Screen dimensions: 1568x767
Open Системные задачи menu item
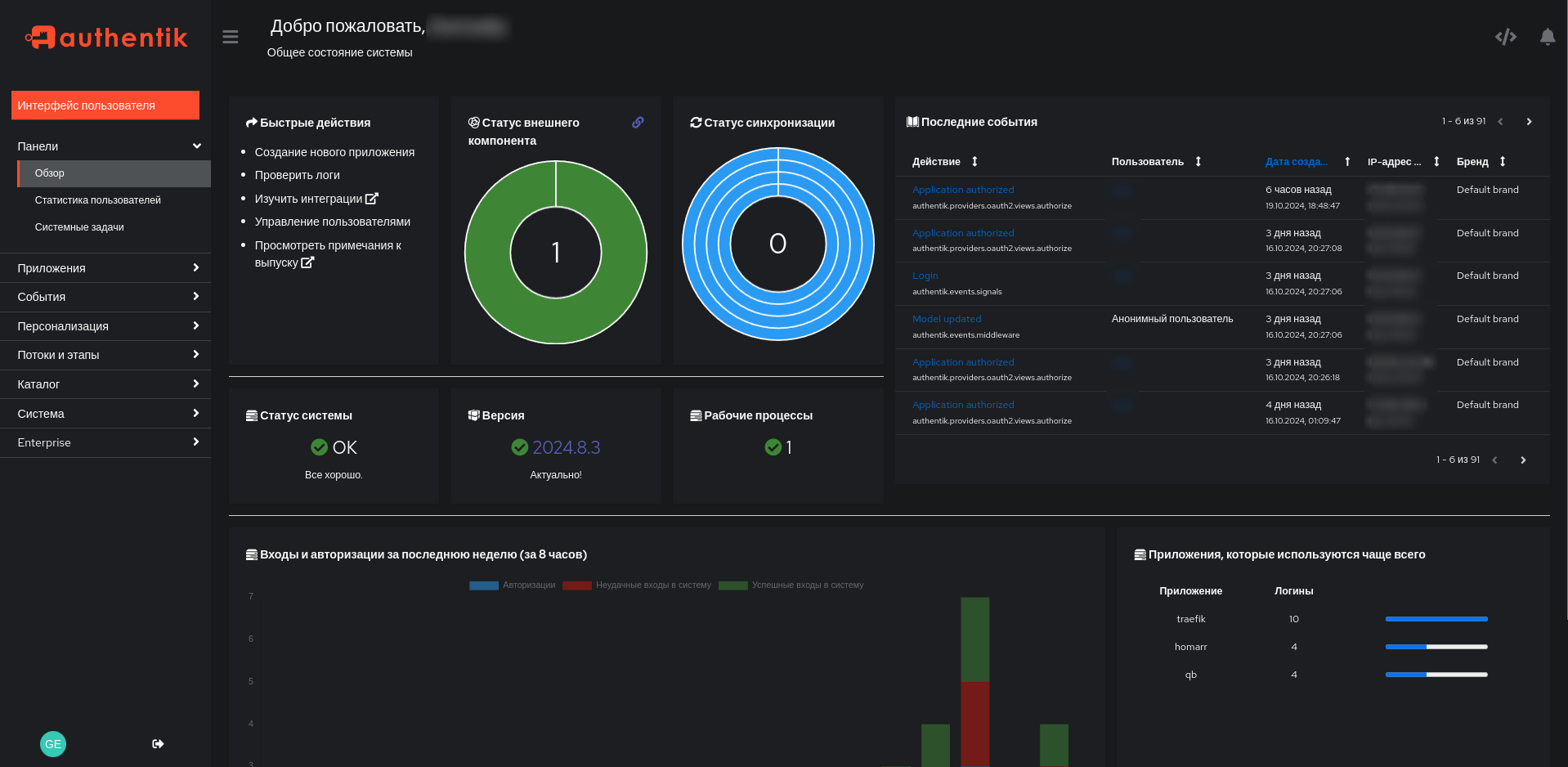[x=79, y=227]
